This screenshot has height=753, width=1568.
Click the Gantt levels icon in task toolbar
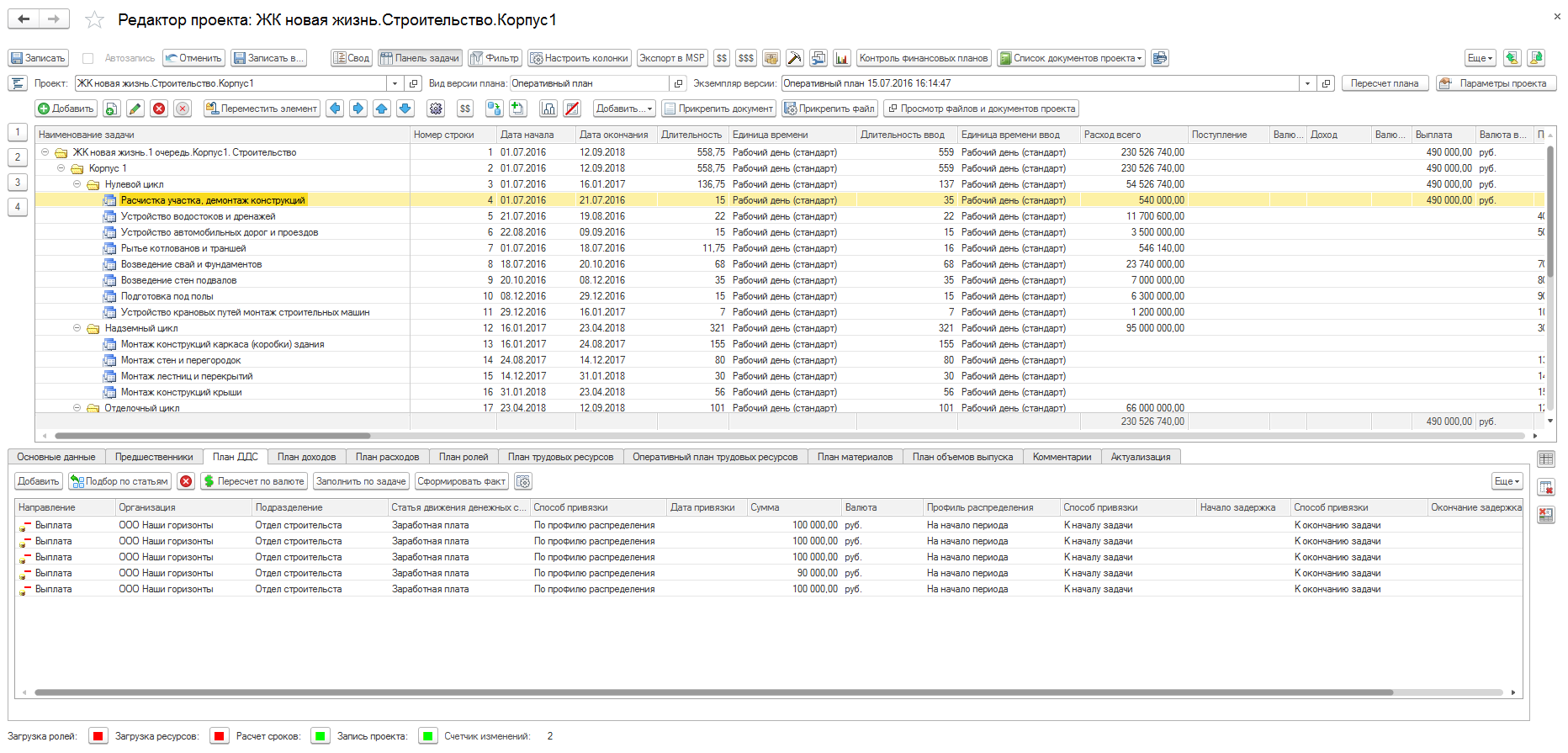click(548, 109)
